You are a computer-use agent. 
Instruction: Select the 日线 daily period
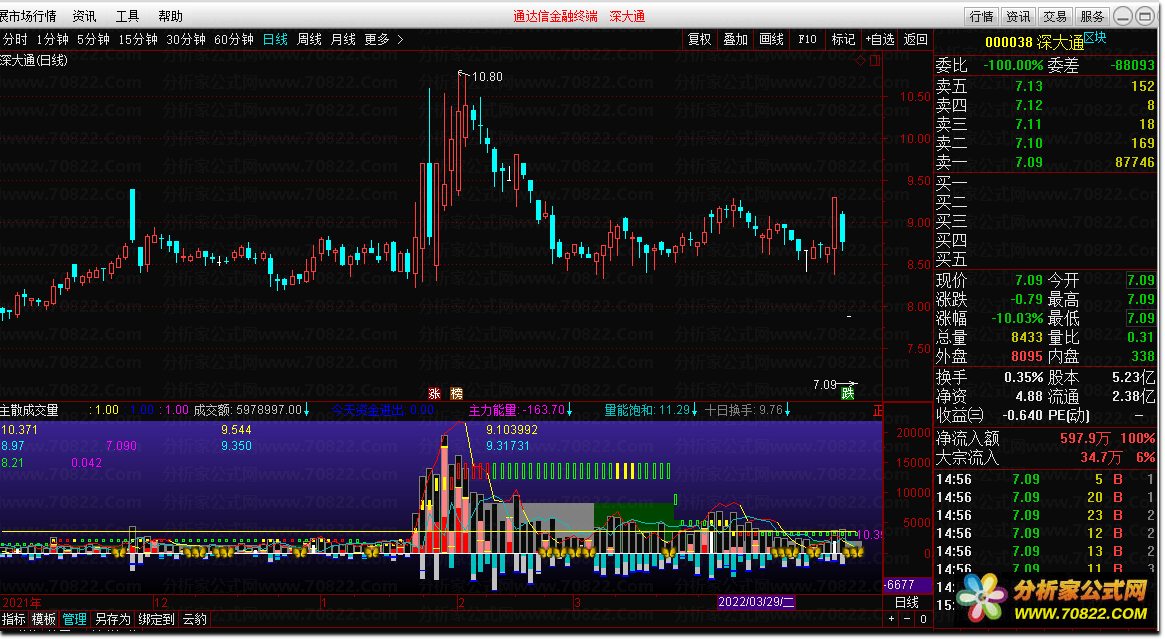pyautogui.click(x=276, y=39)
